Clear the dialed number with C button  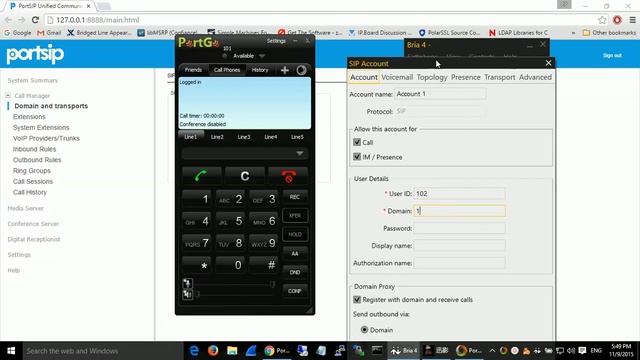tap(245, 176)
